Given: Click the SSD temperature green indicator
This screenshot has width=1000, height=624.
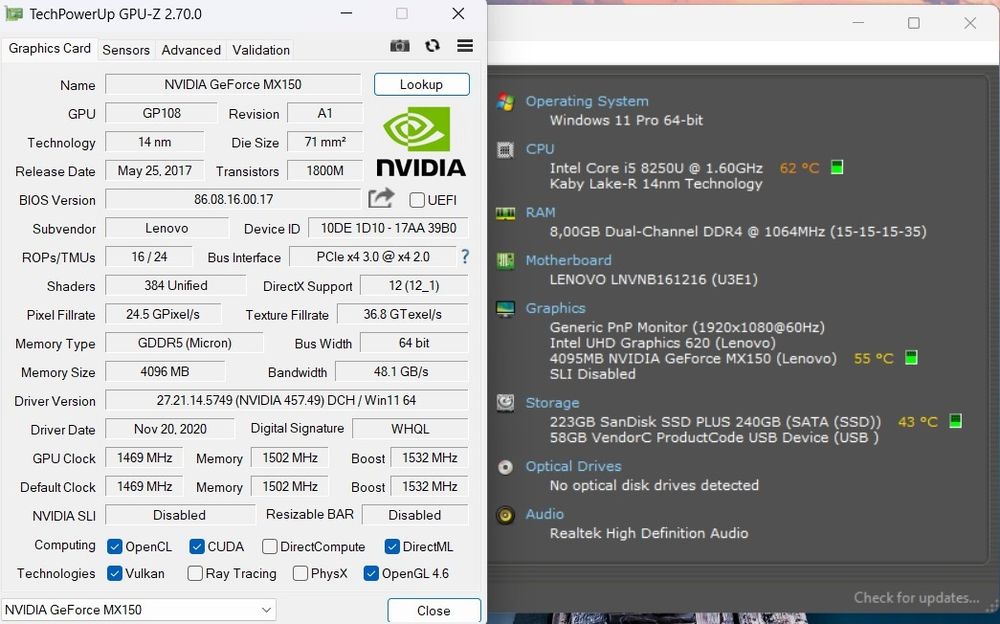Looking at the screenshot, I should (955, 420).
